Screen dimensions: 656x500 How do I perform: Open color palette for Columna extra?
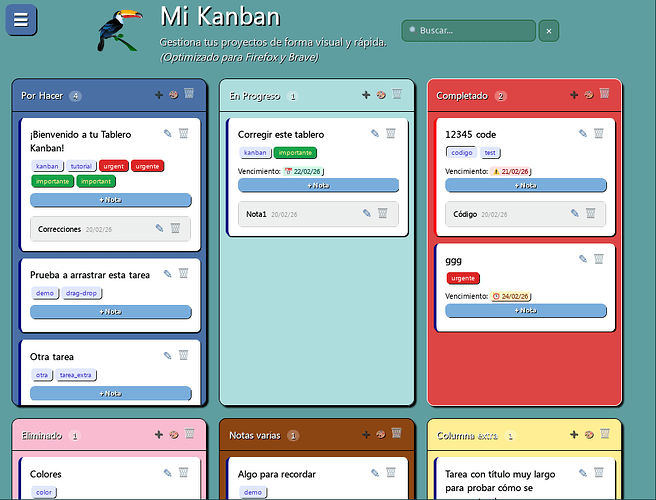588,434
